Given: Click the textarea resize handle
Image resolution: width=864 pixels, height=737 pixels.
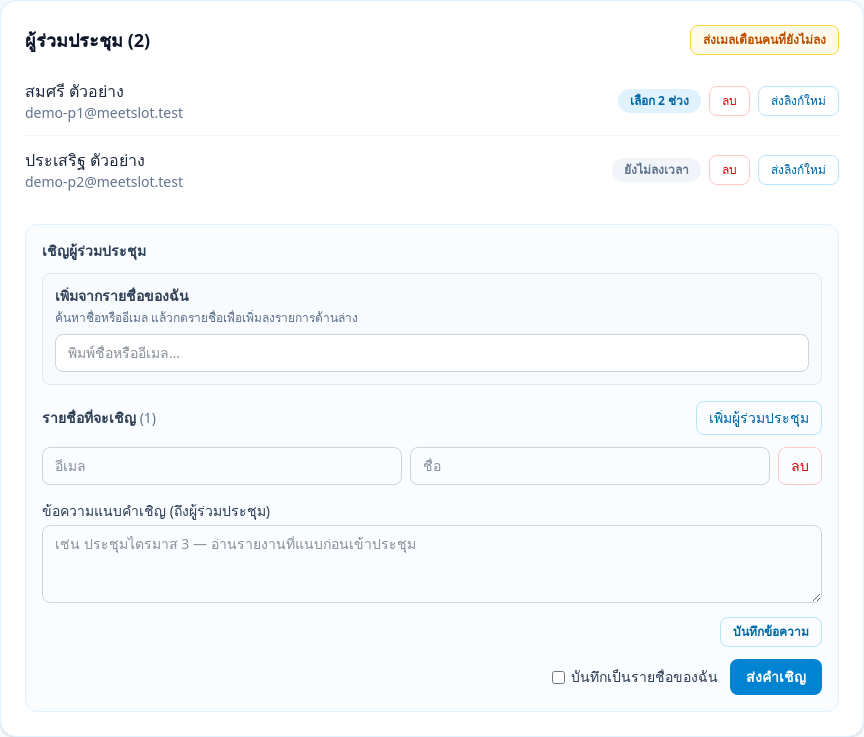Looking at the screenshot, I should (x=816, y=597).
